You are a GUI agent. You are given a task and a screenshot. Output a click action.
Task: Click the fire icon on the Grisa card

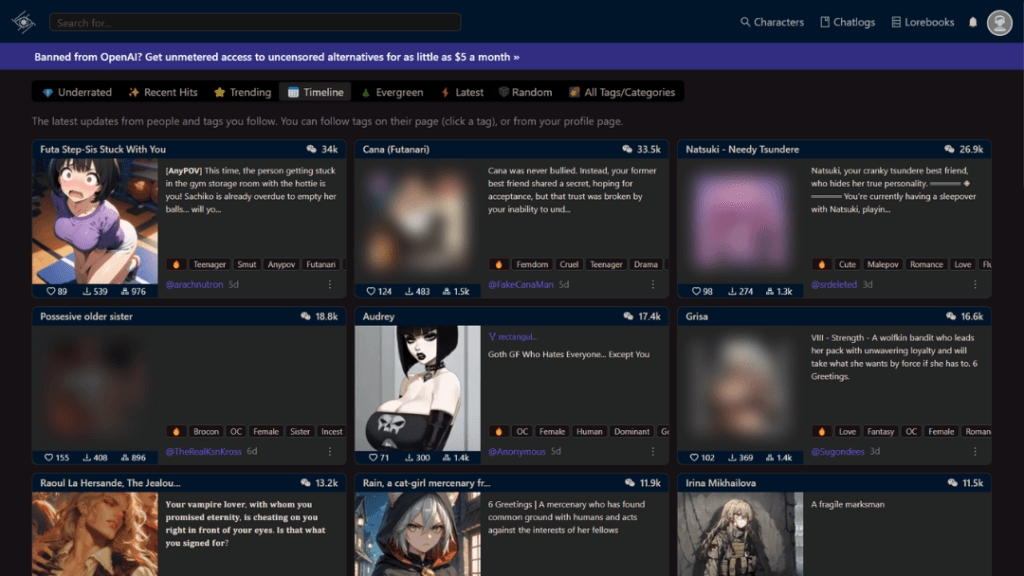pyautogui.click(x=821, y=431)
